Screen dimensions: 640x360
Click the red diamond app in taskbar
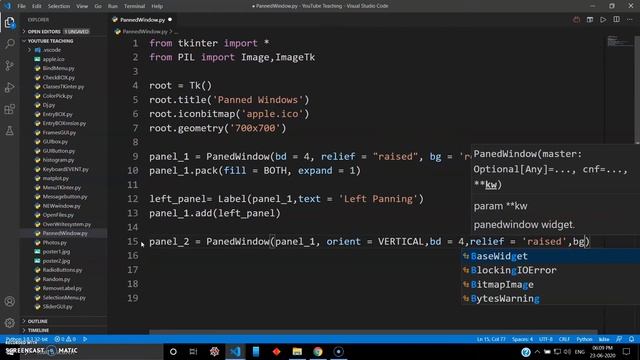tap(276, 351)
